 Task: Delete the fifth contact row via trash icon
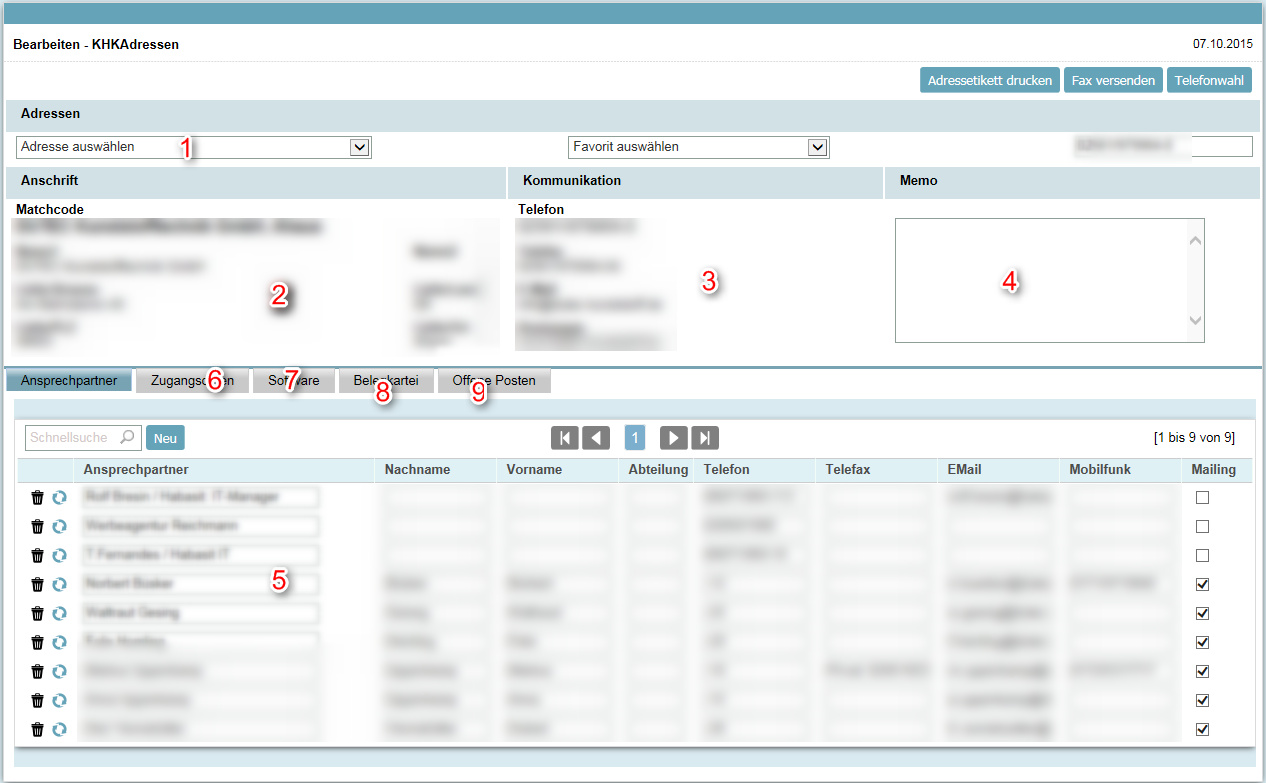pos(37,613)
